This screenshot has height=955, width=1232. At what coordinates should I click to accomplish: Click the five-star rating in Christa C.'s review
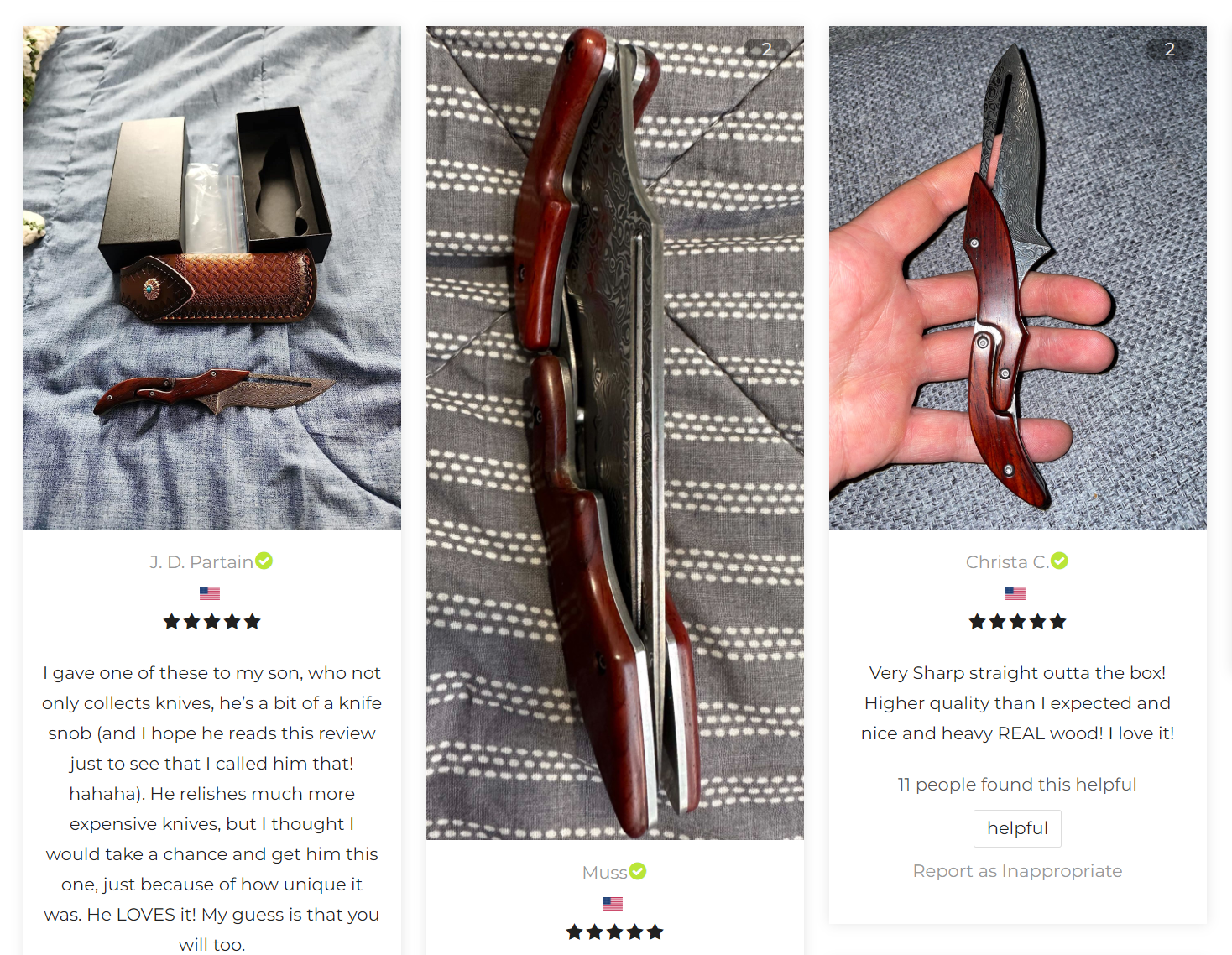(1017, 622)
